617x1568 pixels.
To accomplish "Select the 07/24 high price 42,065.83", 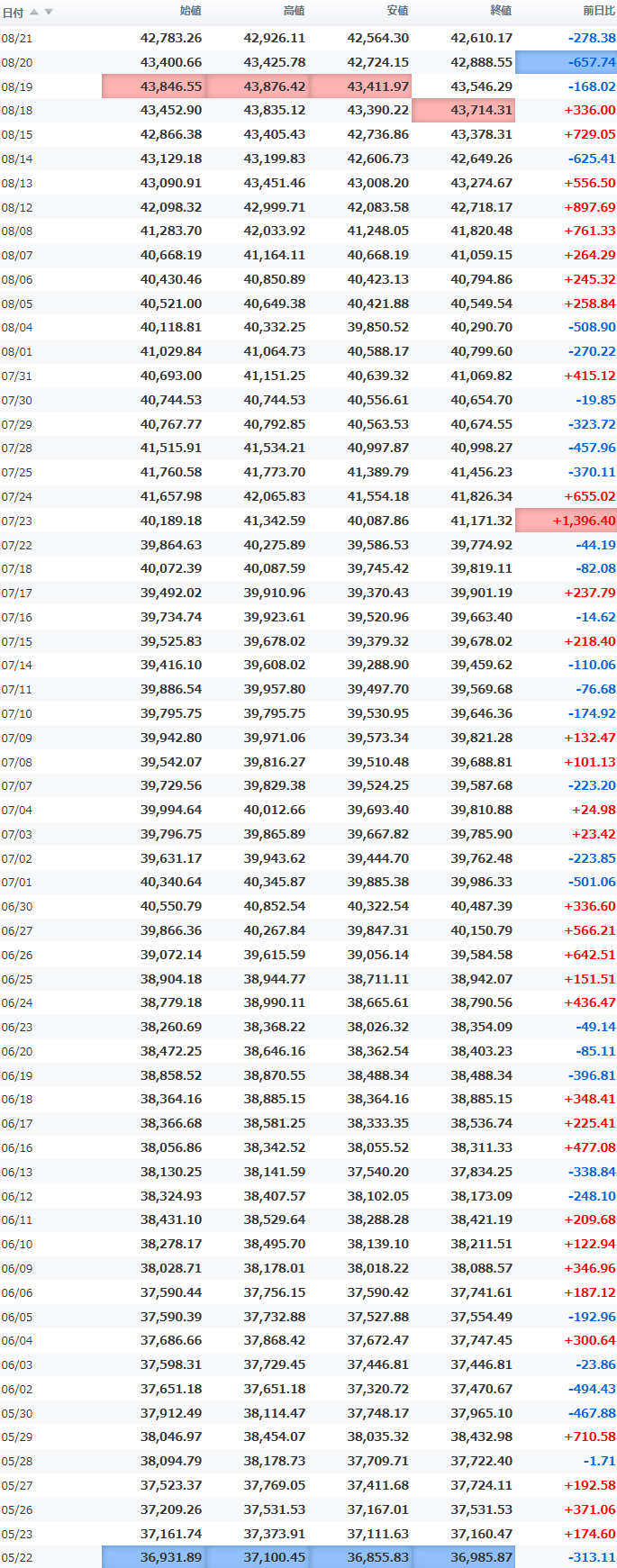I will click(x=275, y=496).
